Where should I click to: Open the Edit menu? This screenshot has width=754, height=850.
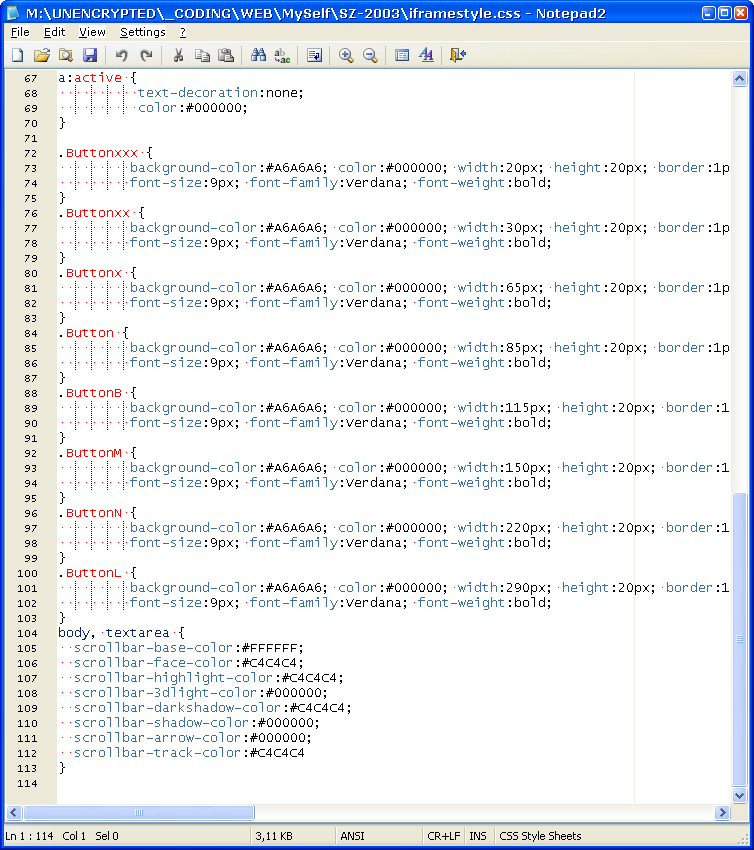[54, 33]
